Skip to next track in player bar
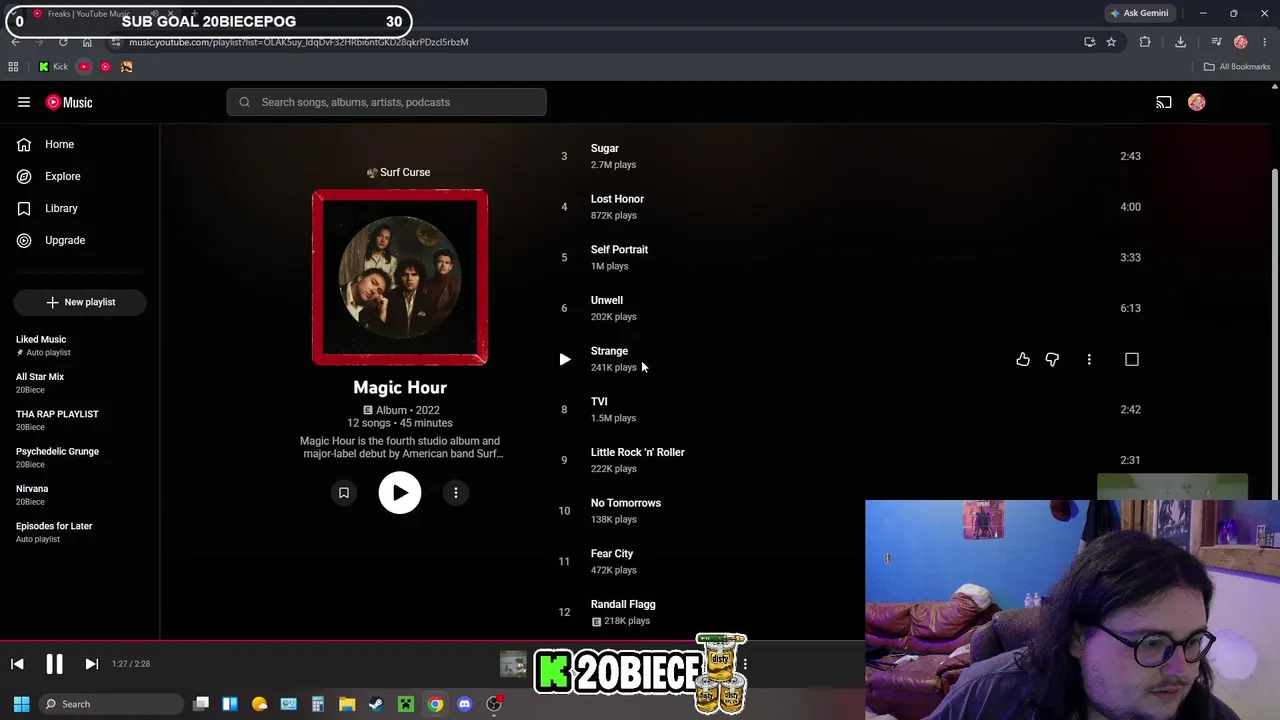The image size is (1280, 720). pos(91,664)
